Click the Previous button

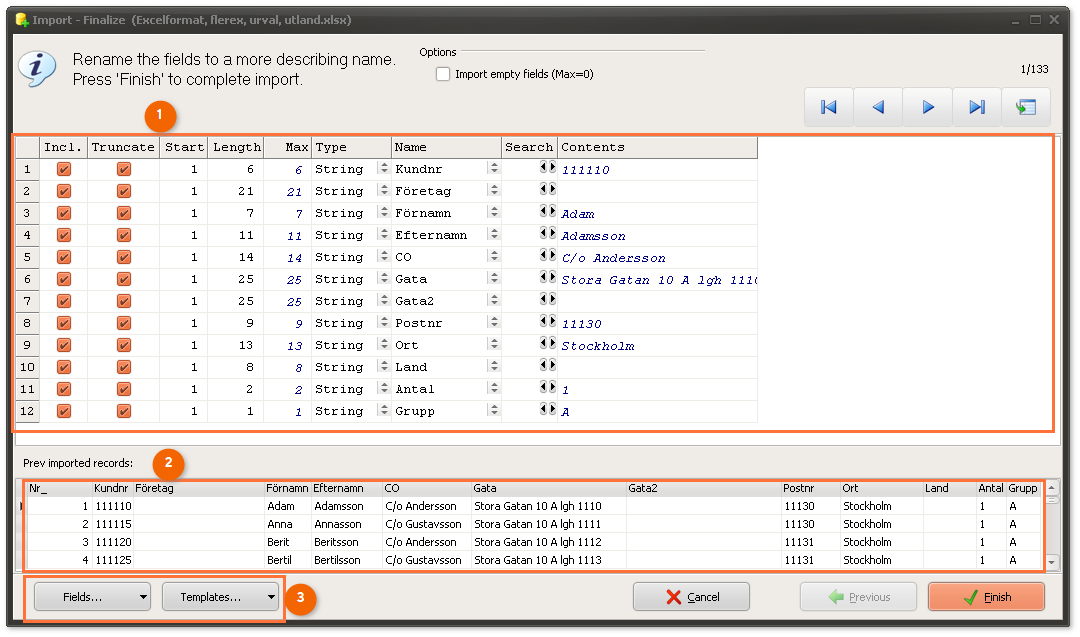coord(858,597)
